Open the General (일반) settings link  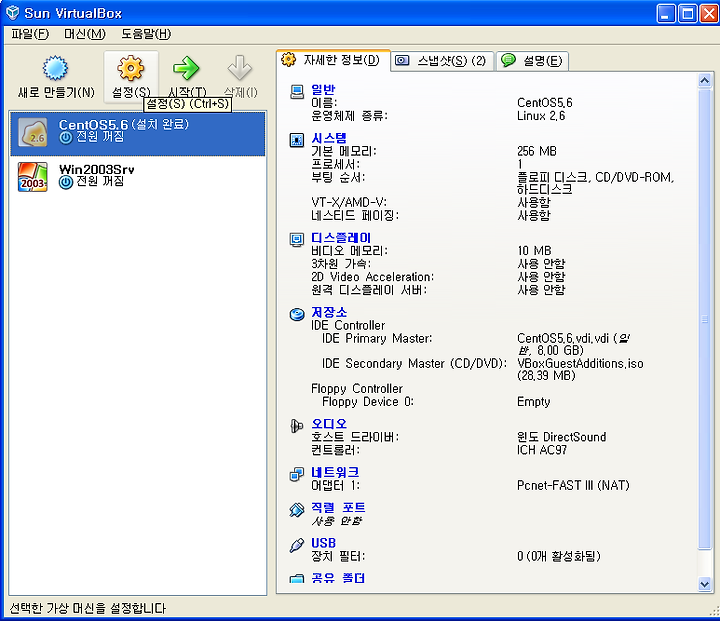(323, 90)
